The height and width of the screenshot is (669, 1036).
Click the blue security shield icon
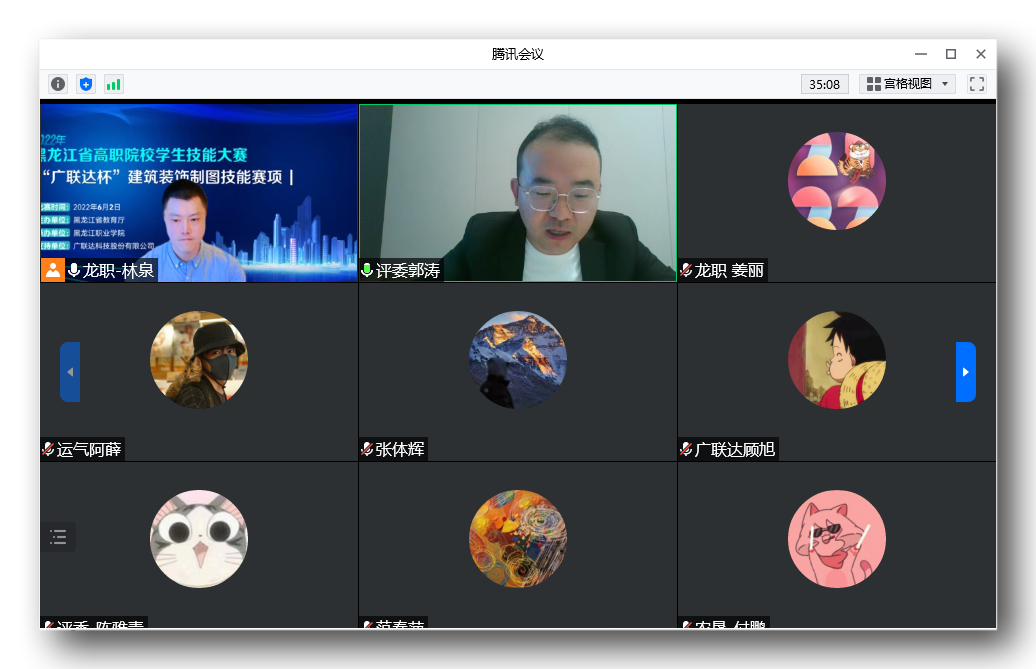[x=86, y=84]
